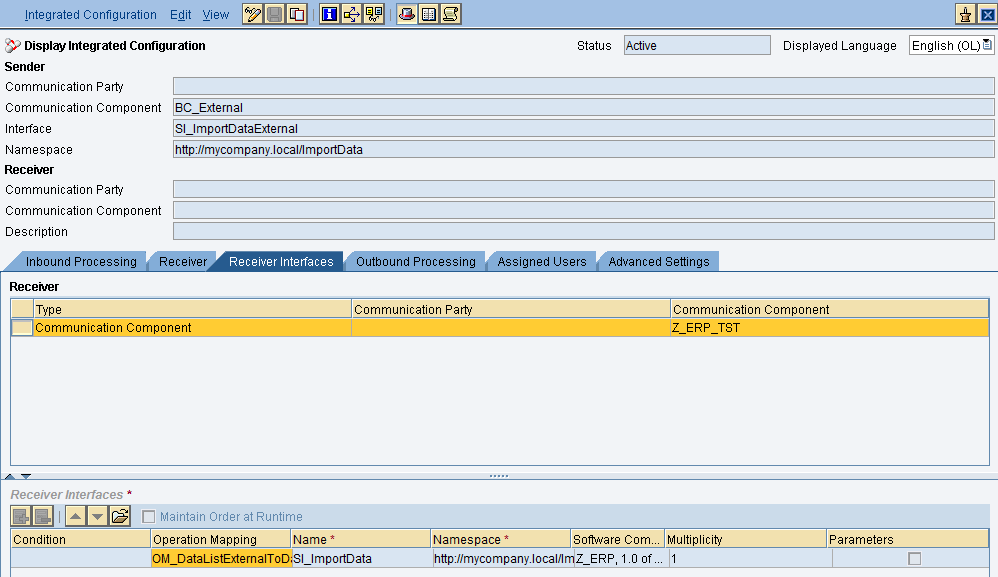Click the sender Communication Party field
The width and height of the screenshot is (998, 577).
(x=584, y=87)
